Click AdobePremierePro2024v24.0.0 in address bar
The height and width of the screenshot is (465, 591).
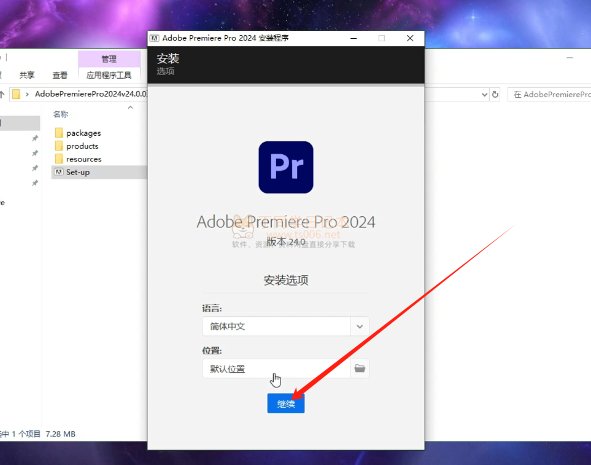(x=90, y=94)
